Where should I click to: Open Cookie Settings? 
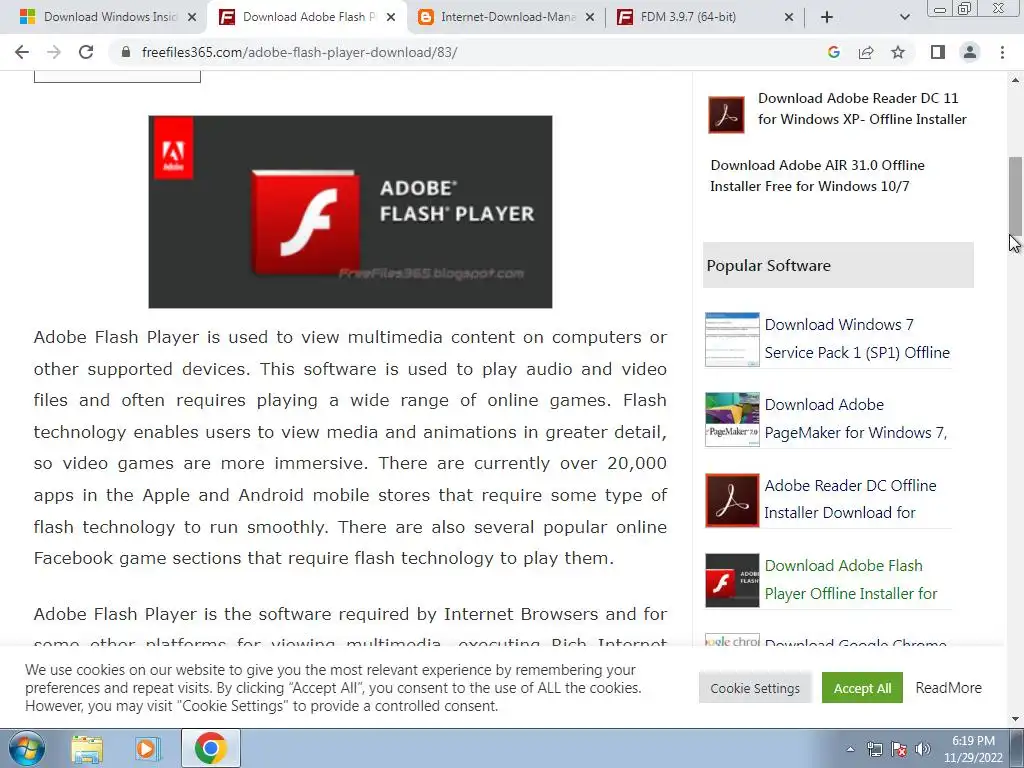coord(755,688)
